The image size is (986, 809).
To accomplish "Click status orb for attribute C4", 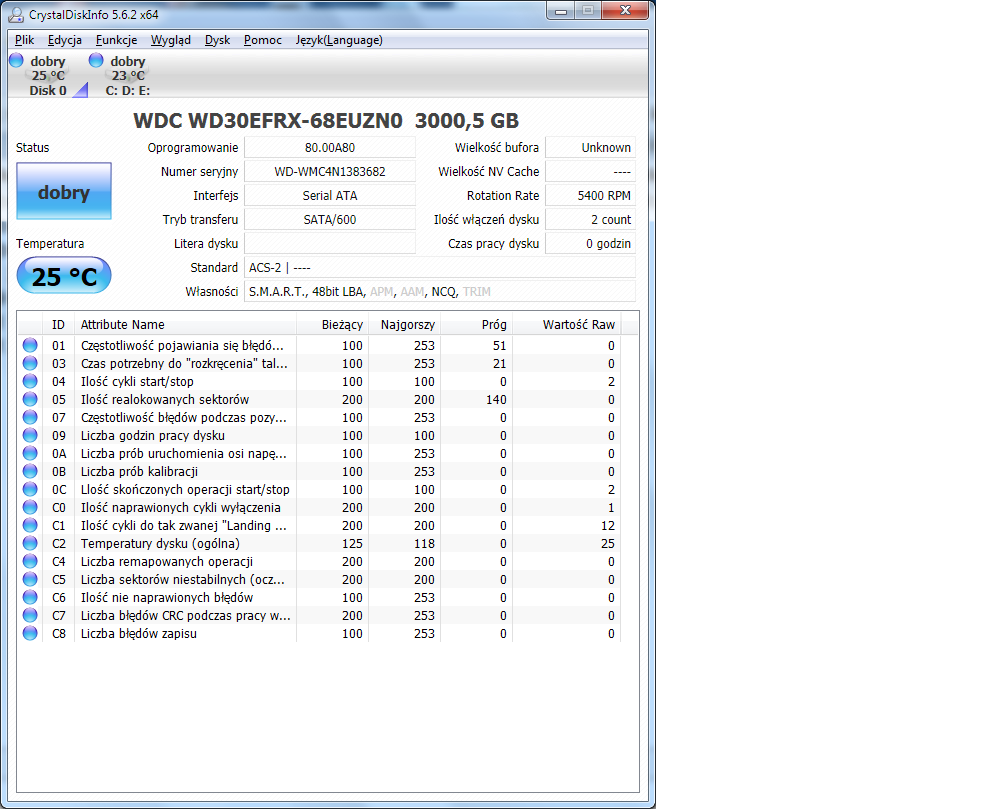I will (30, 561).
